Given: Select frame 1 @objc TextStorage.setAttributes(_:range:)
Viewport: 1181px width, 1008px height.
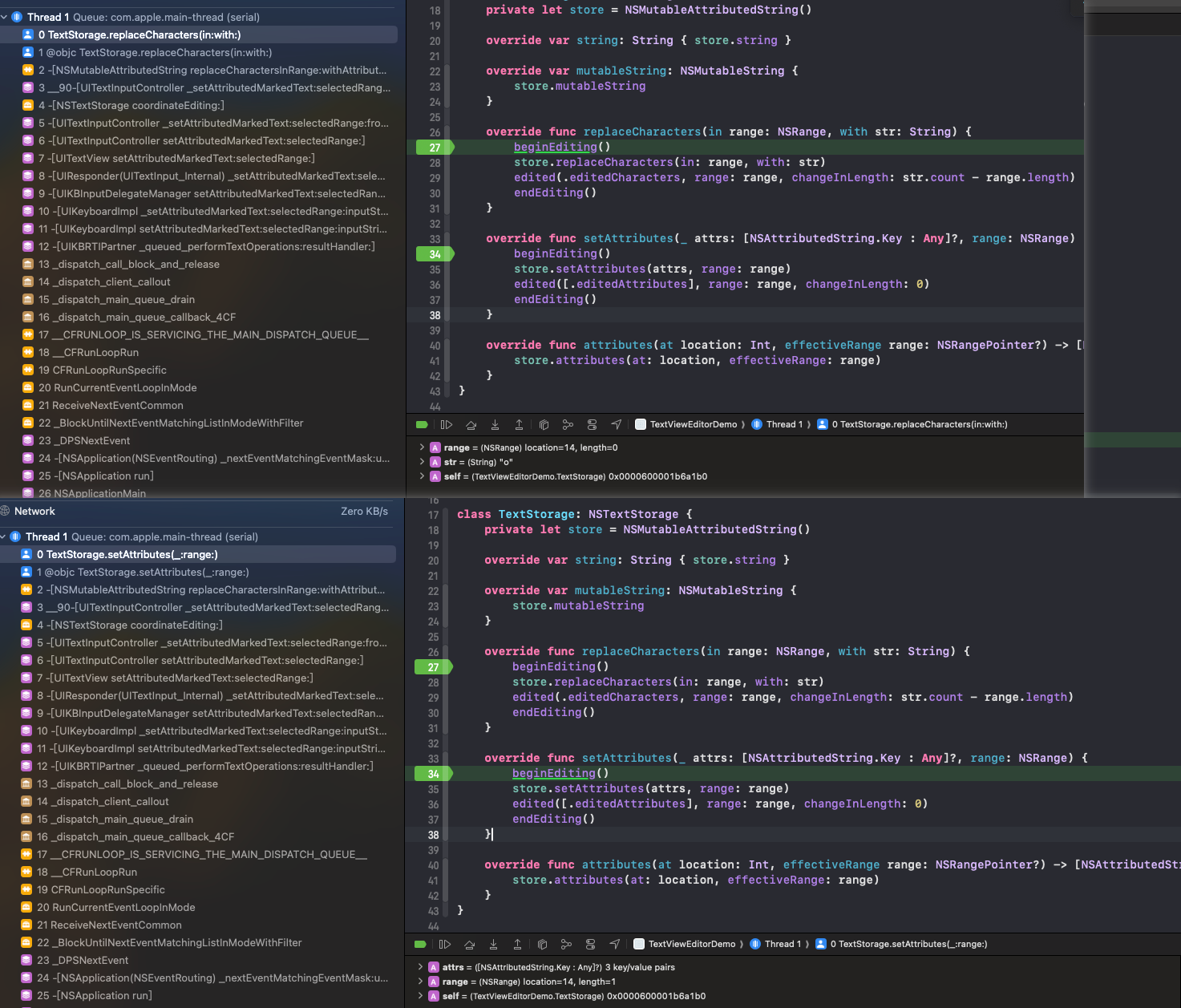Looking at the screenshot, I should (x=143, y=573).
